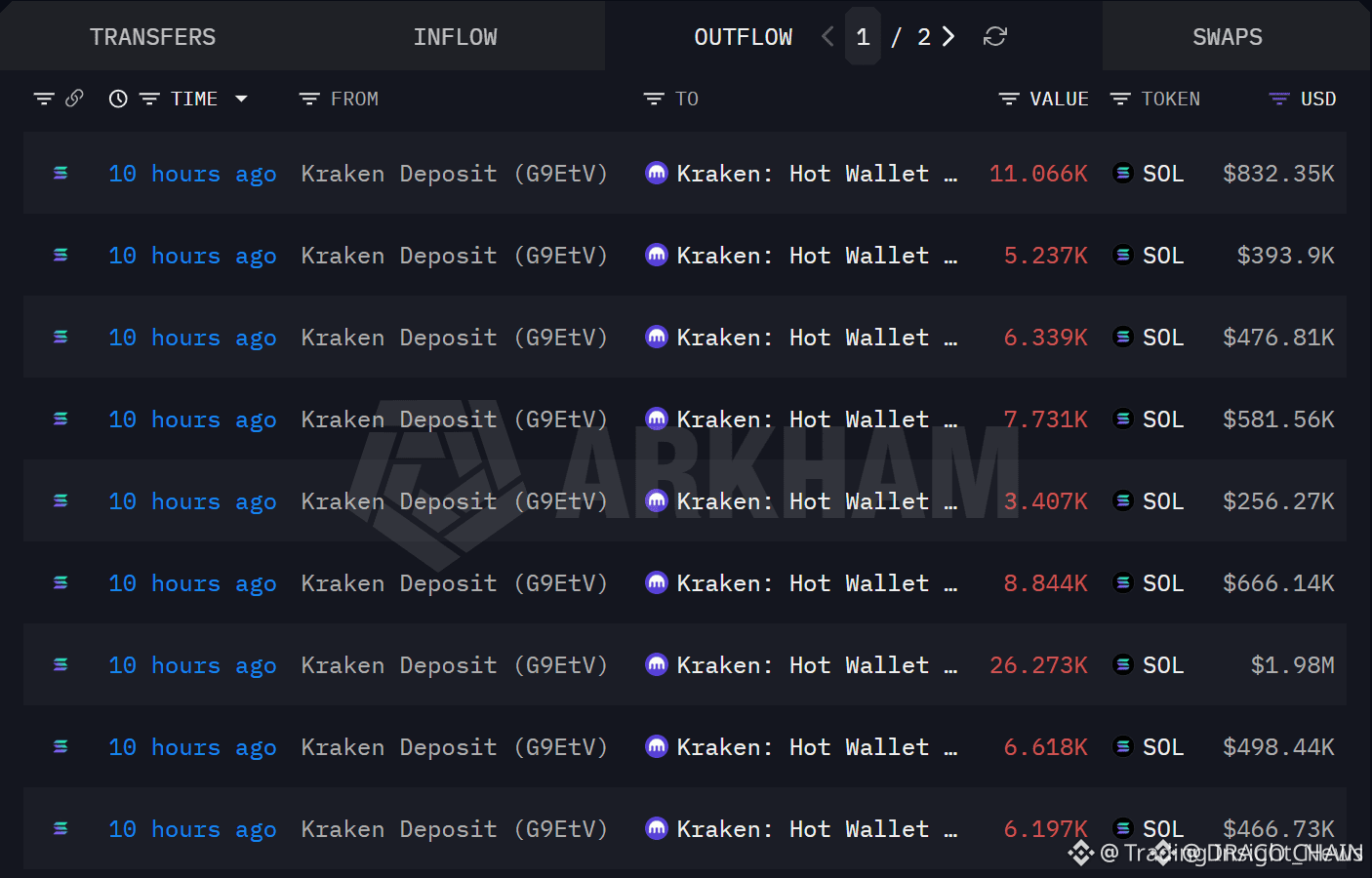Switch to the TRANSFERS tab
1372x878 pixels.
click(153, 37)
